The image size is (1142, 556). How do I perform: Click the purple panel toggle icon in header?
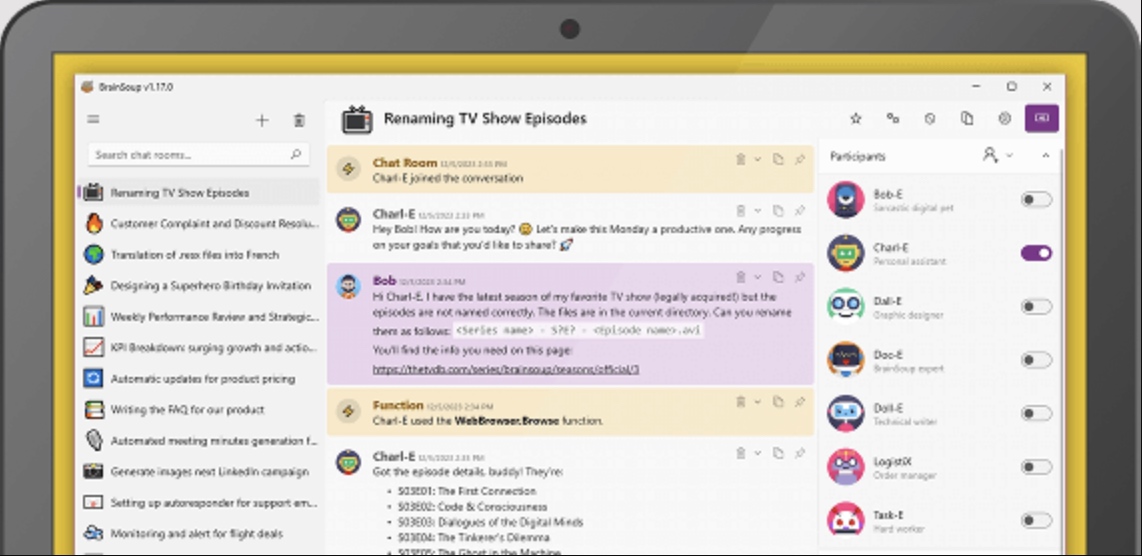pos(1041,118)
